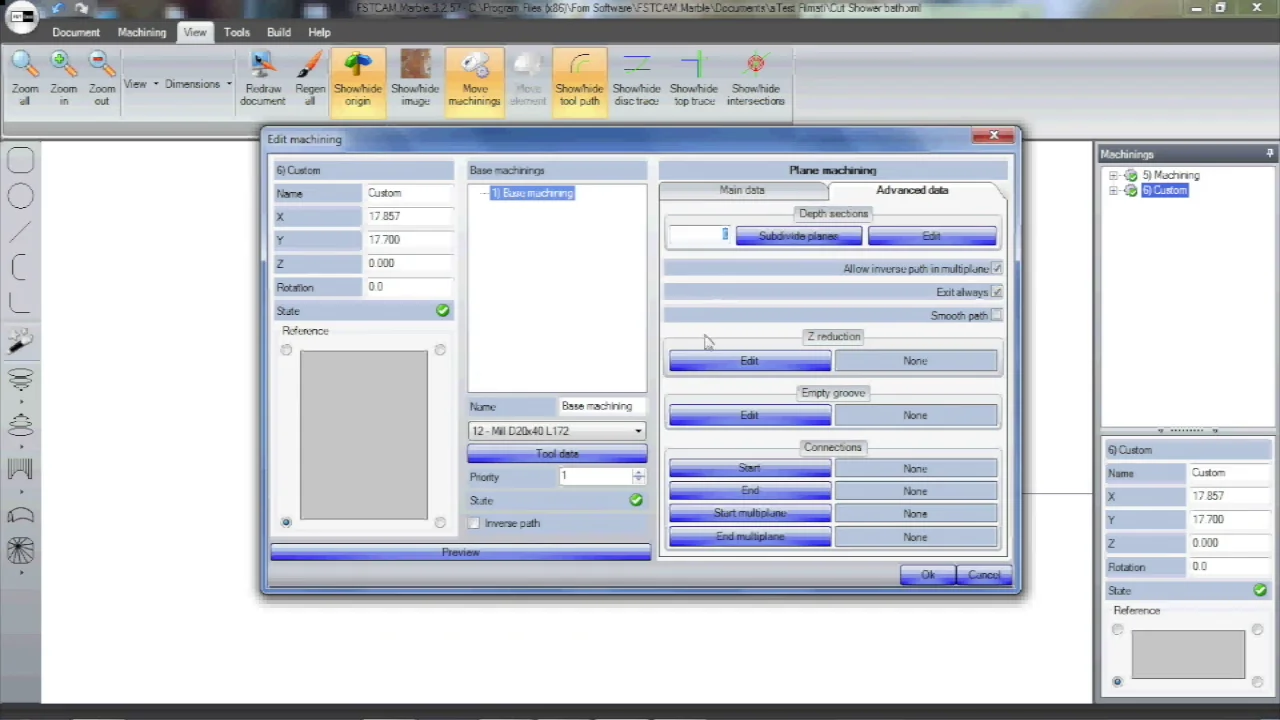Click the Ok button
1280x720 pixels.
point(927,575)
